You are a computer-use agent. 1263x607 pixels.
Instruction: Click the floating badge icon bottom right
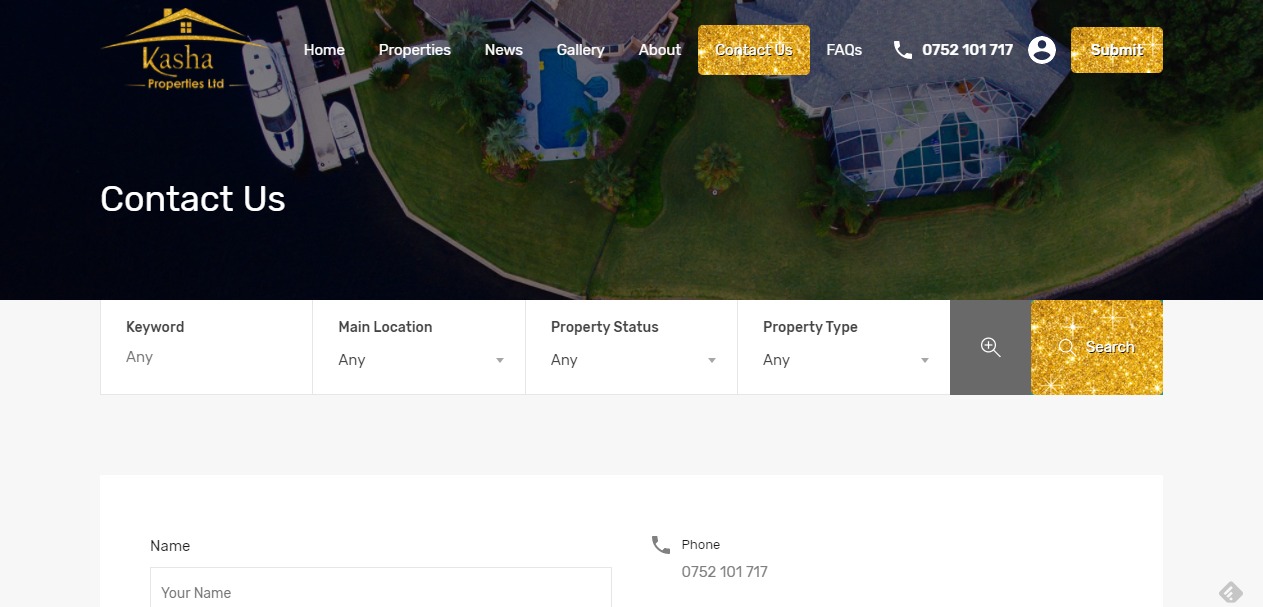1230,592
